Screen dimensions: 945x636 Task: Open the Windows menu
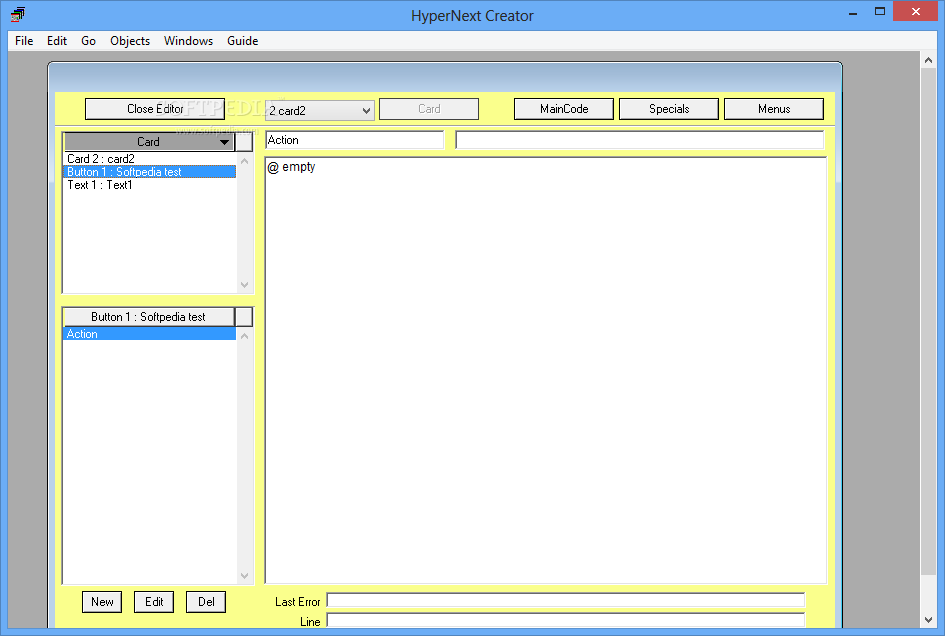(x=188, y=40)
